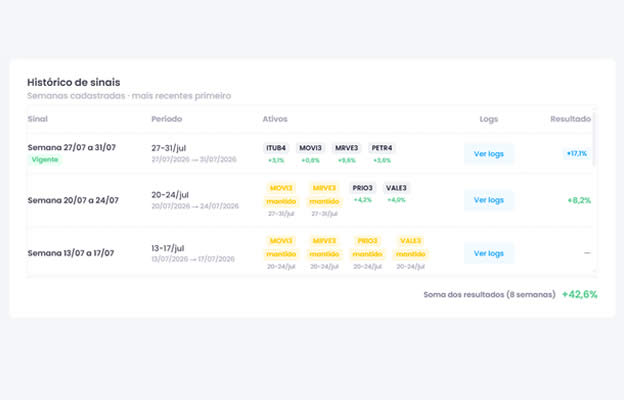Click MRVE3 chip in the current week row
The width and height of the screenshot is (624, 400).
(346, 148)
